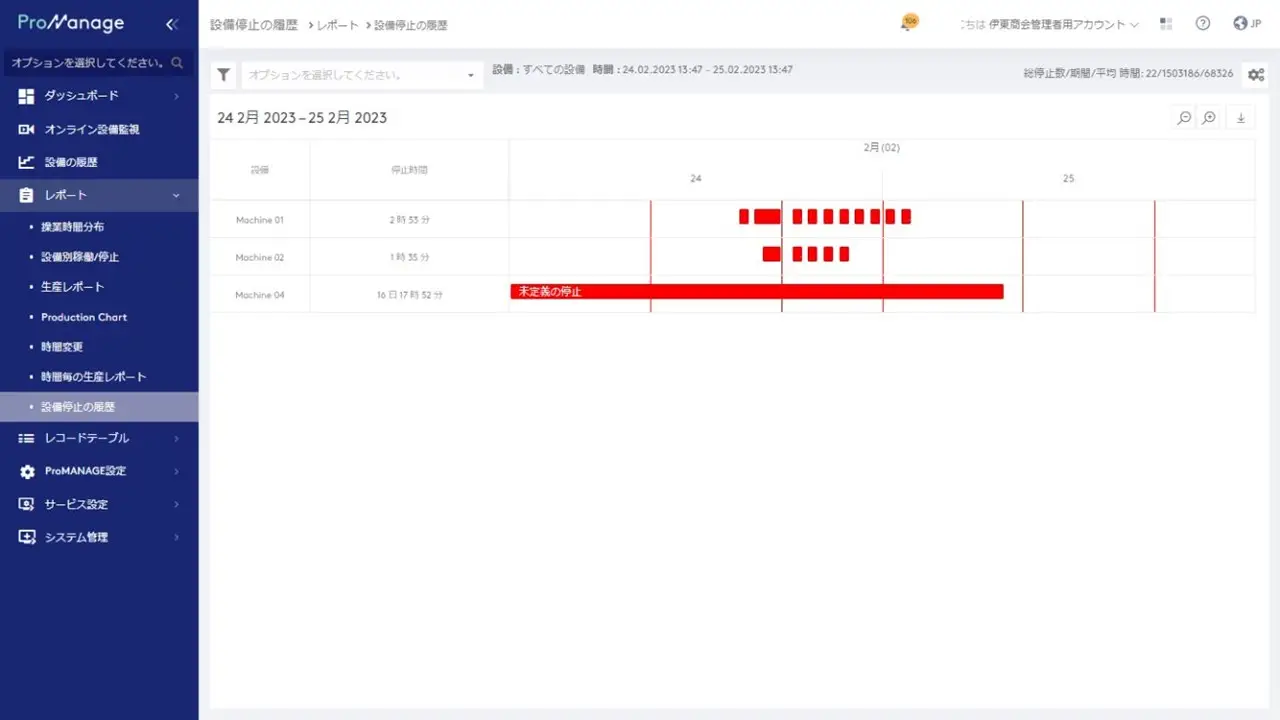Click the オンライン設備監視 camera icon
Screen dimensions: 1280x720
pos(27,129)
